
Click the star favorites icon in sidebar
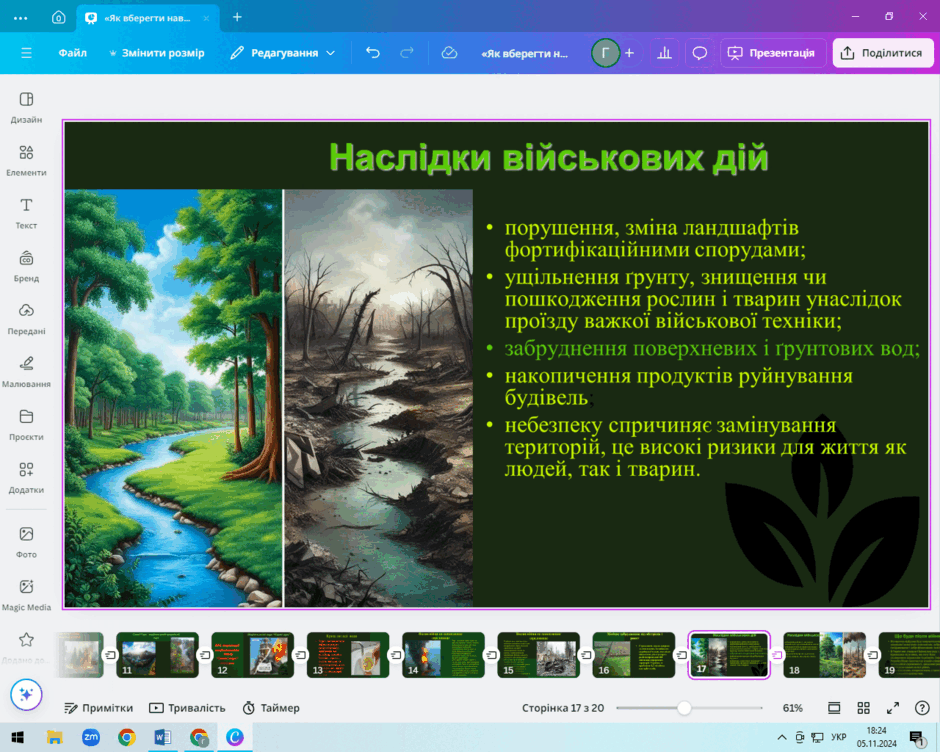26,640
